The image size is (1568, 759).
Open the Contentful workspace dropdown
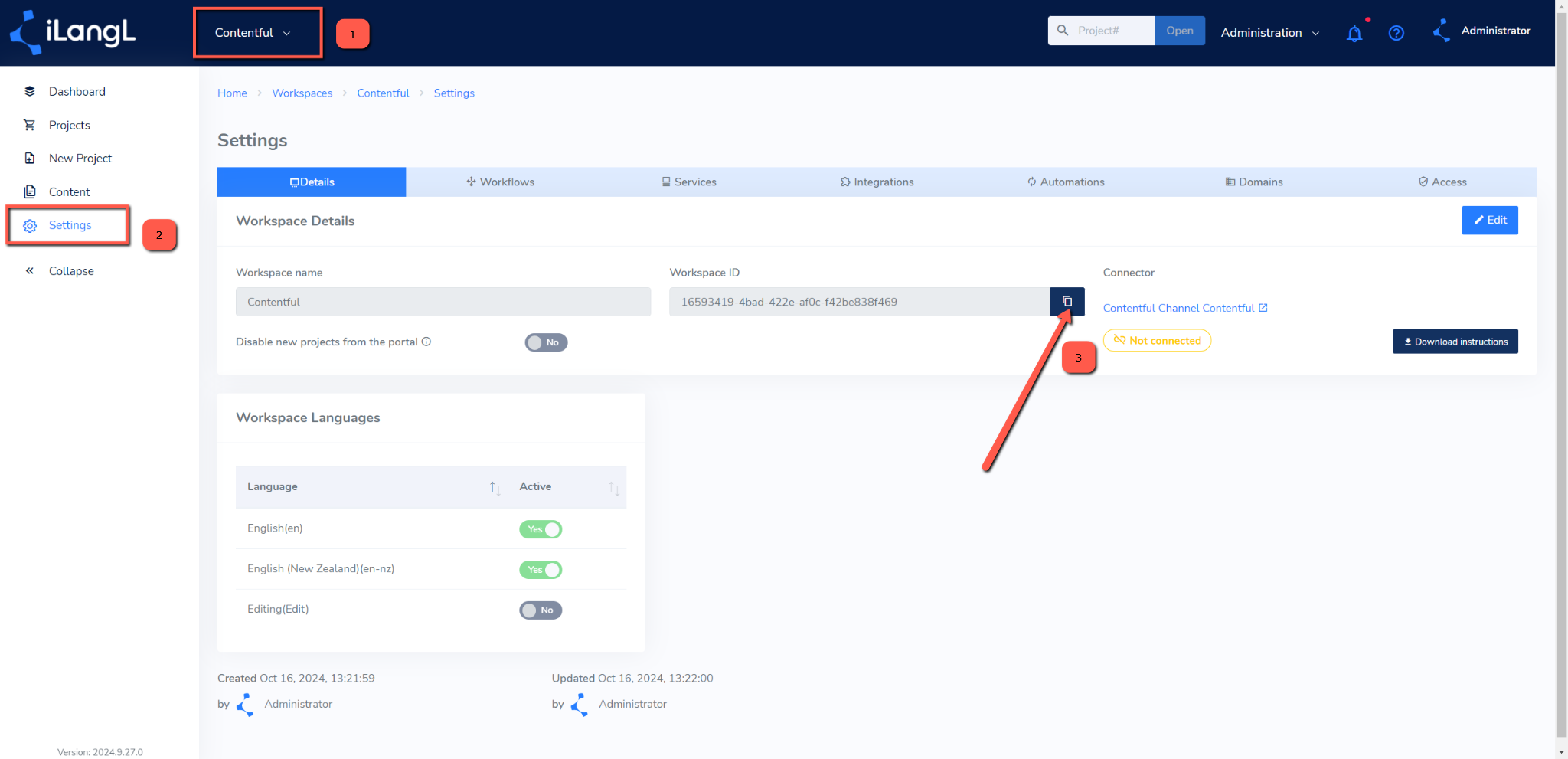[253, 33]
